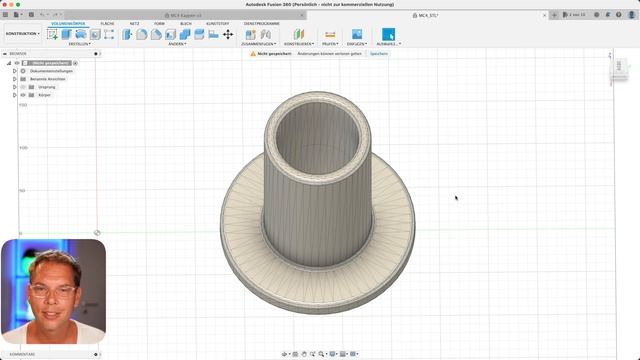
Task: Select the Extrude tool icon
Action: (x=67, y=34)
